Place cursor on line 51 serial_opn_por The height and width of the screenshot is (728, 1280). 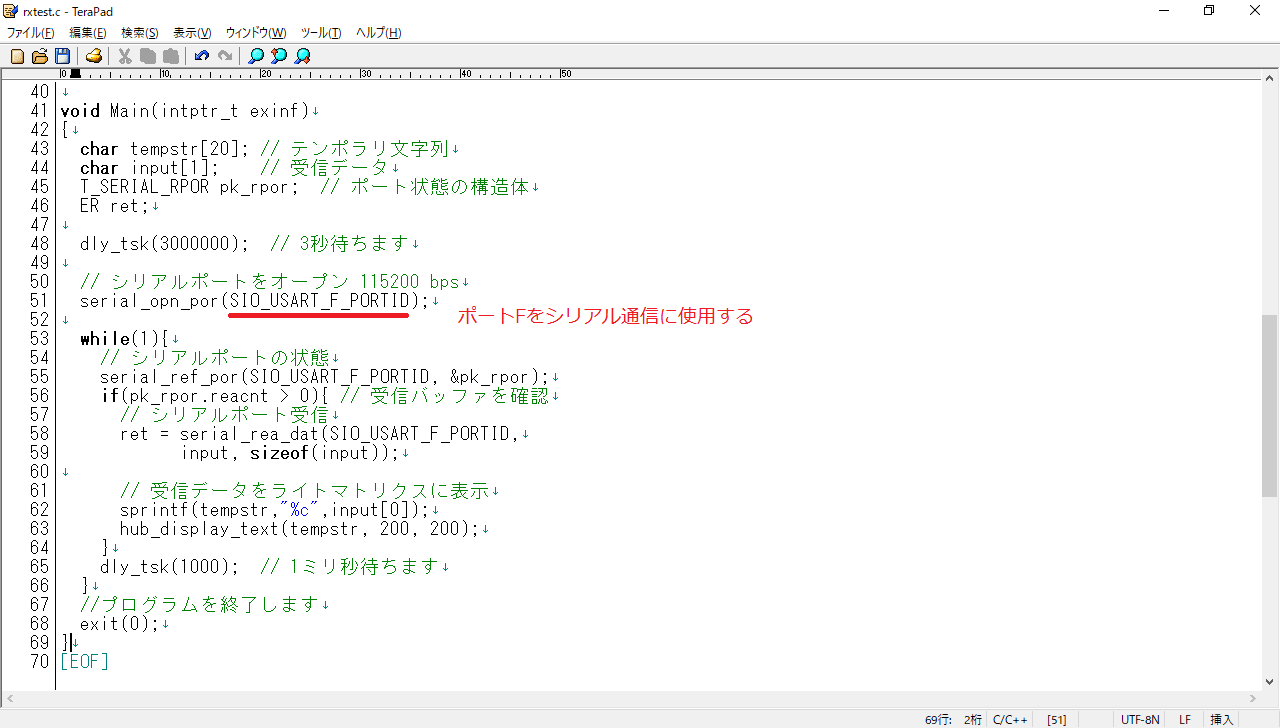pyautogui.click(x=150, y=301)
